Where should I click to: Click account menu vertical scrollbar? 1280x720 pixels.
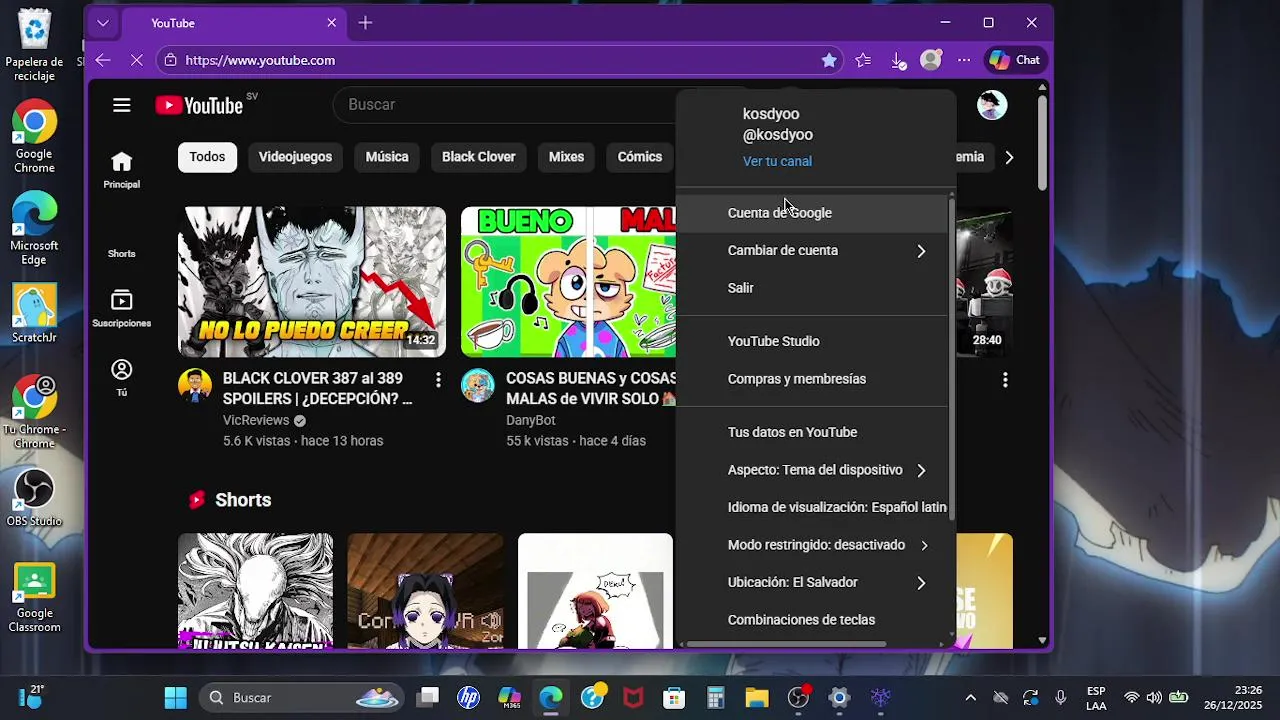(951, 357)
